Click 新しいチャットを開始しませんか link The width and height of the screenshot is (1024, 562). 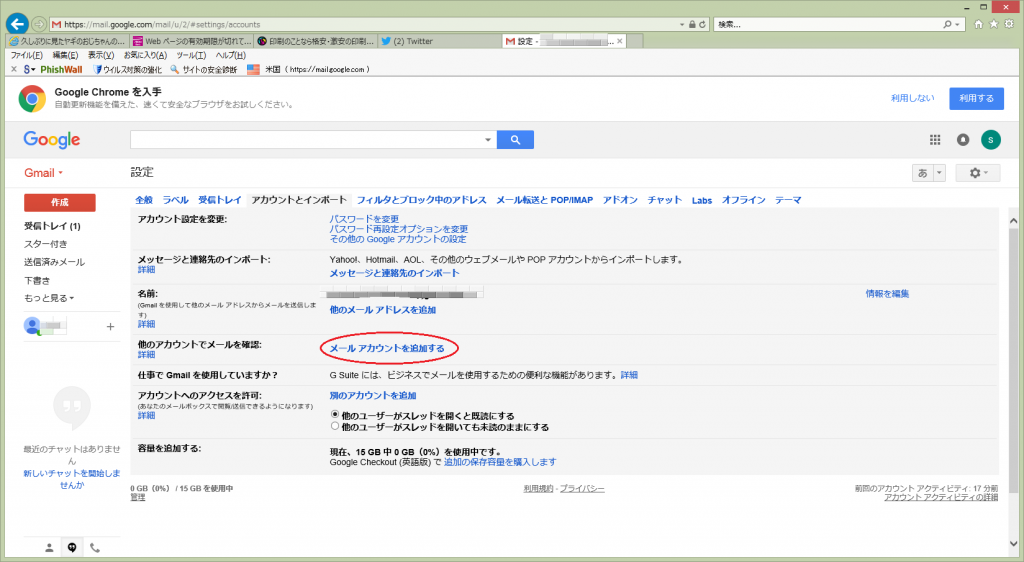point(72,479)
